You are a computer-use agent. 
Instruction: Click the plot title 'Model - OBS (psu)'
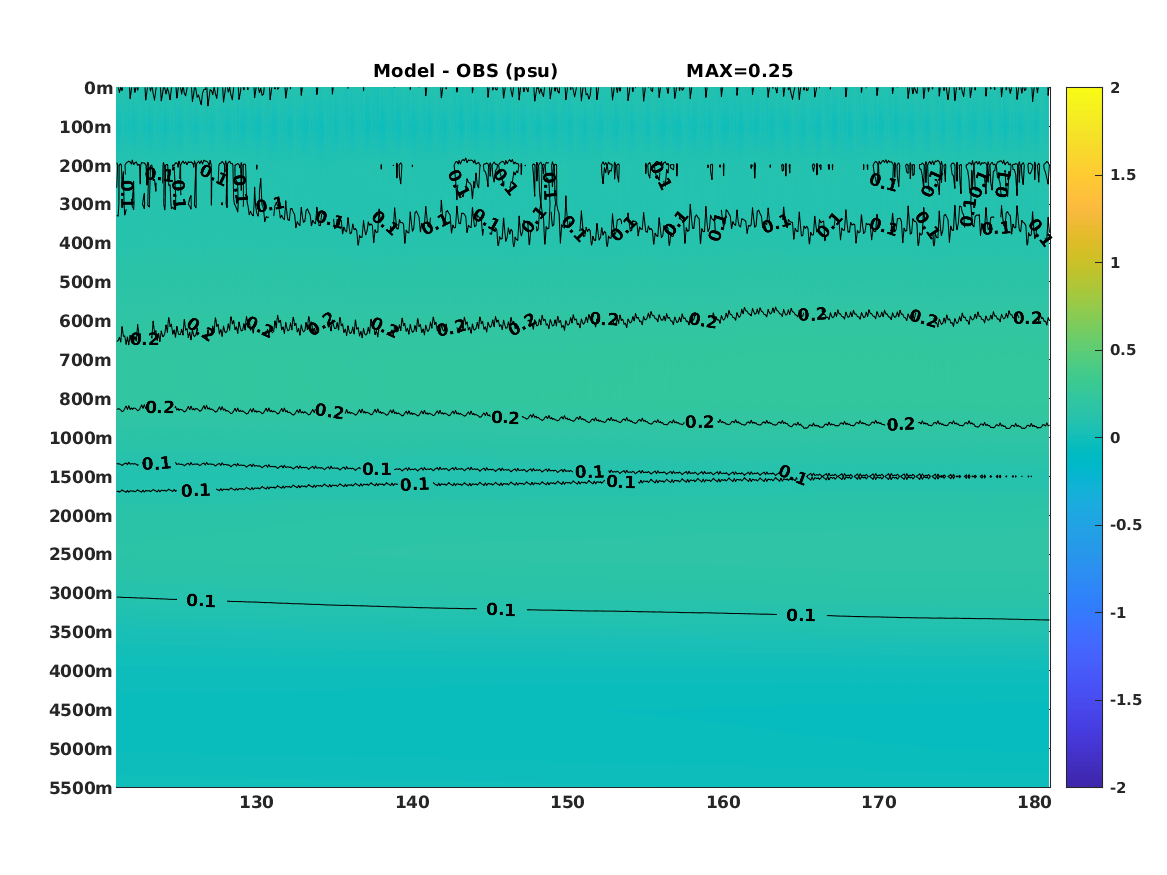point(465,71)
